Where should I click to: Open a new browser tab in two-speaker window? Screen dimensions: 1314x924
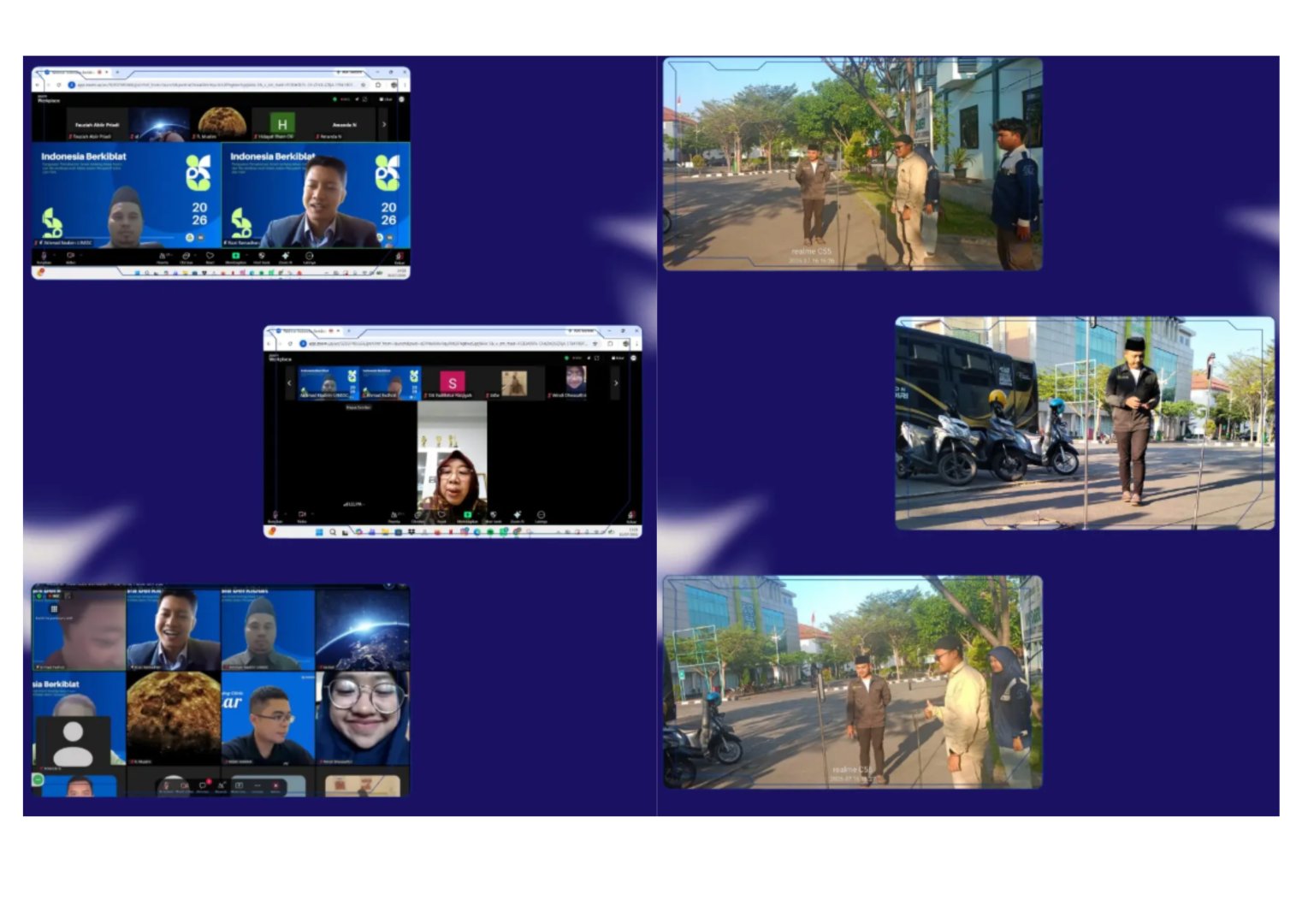pos(117,73)
